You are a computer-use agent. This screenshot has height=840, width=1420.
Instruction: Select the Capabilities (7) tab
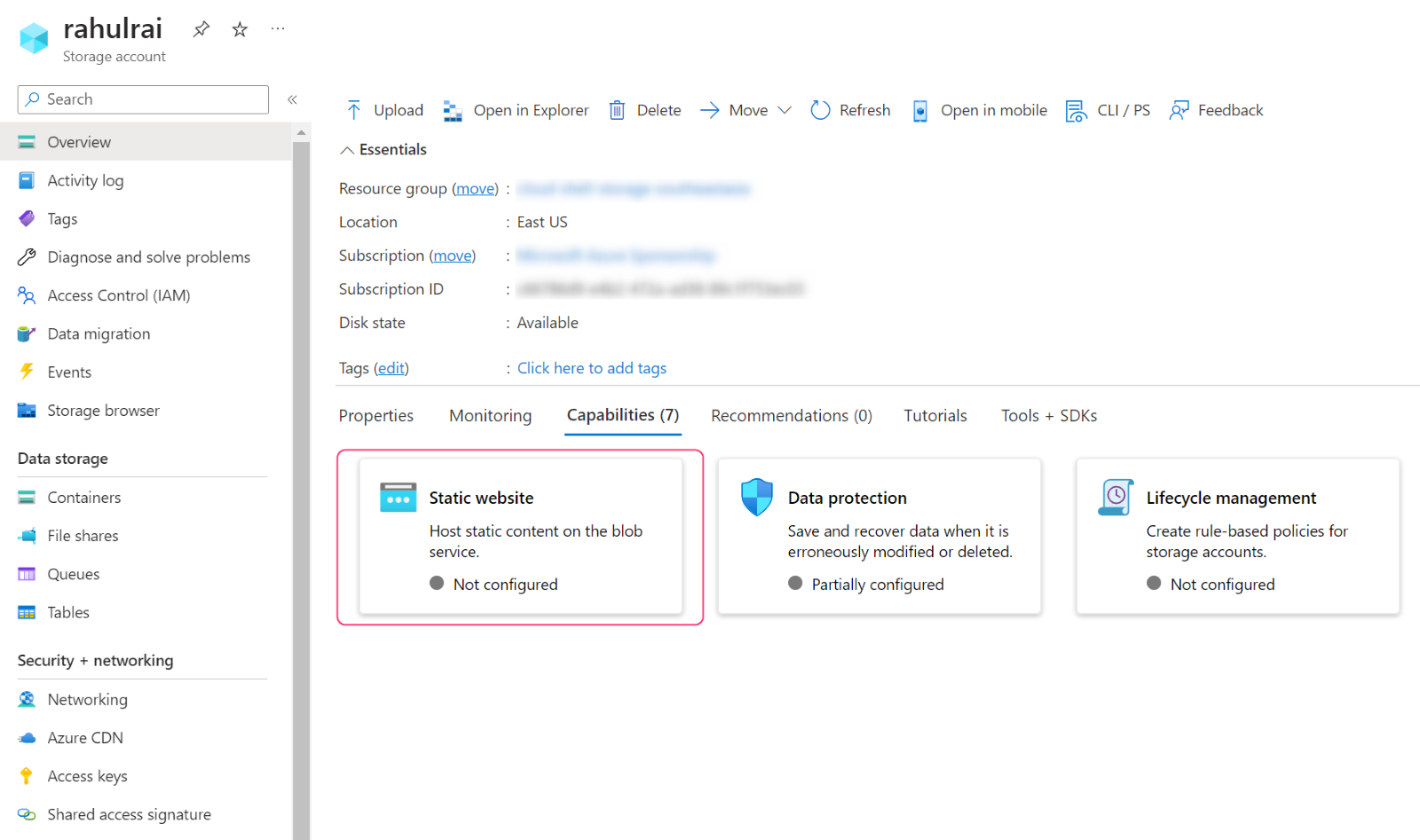[623, 415]
